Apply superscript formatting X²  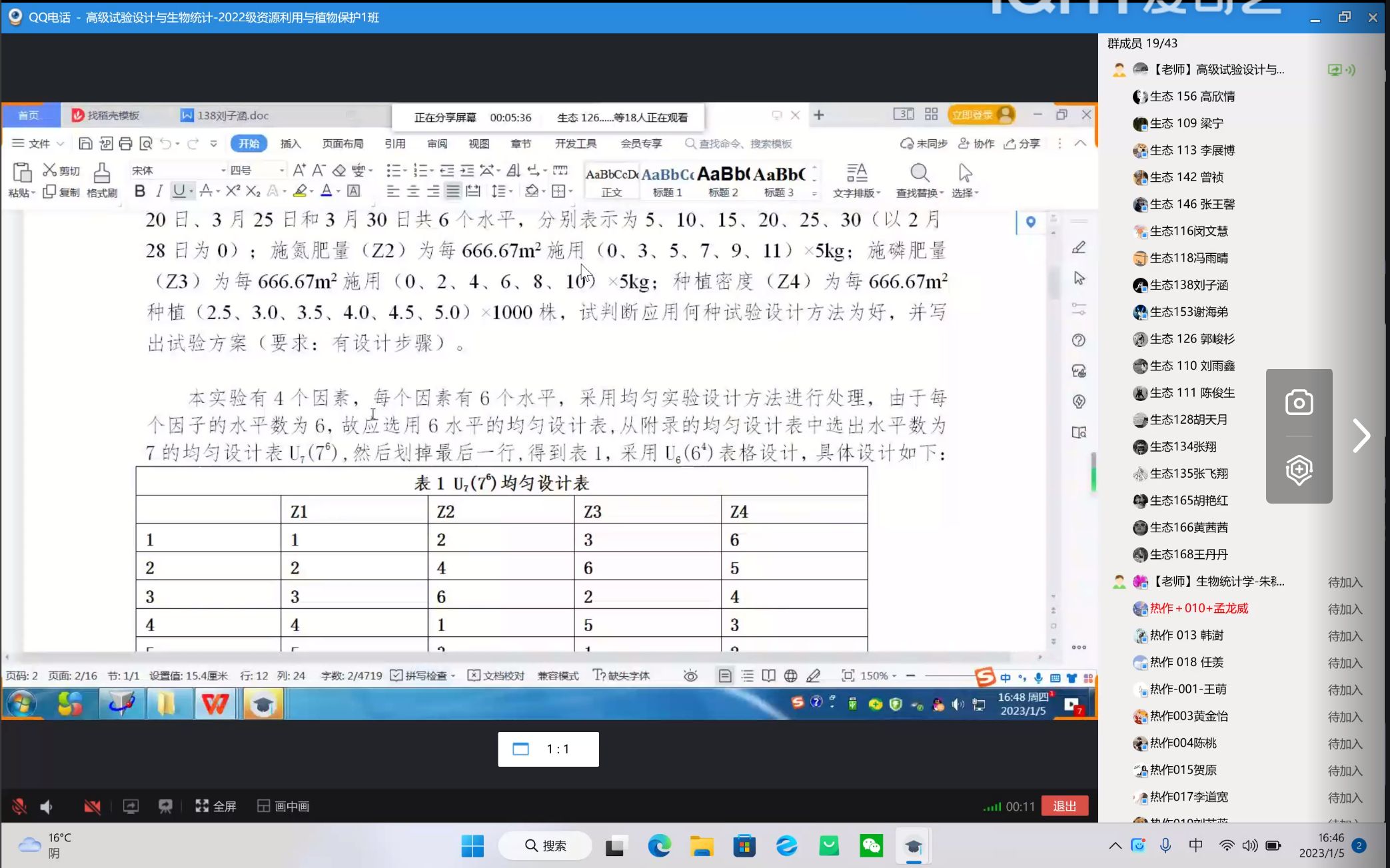(x=232, y=192)
